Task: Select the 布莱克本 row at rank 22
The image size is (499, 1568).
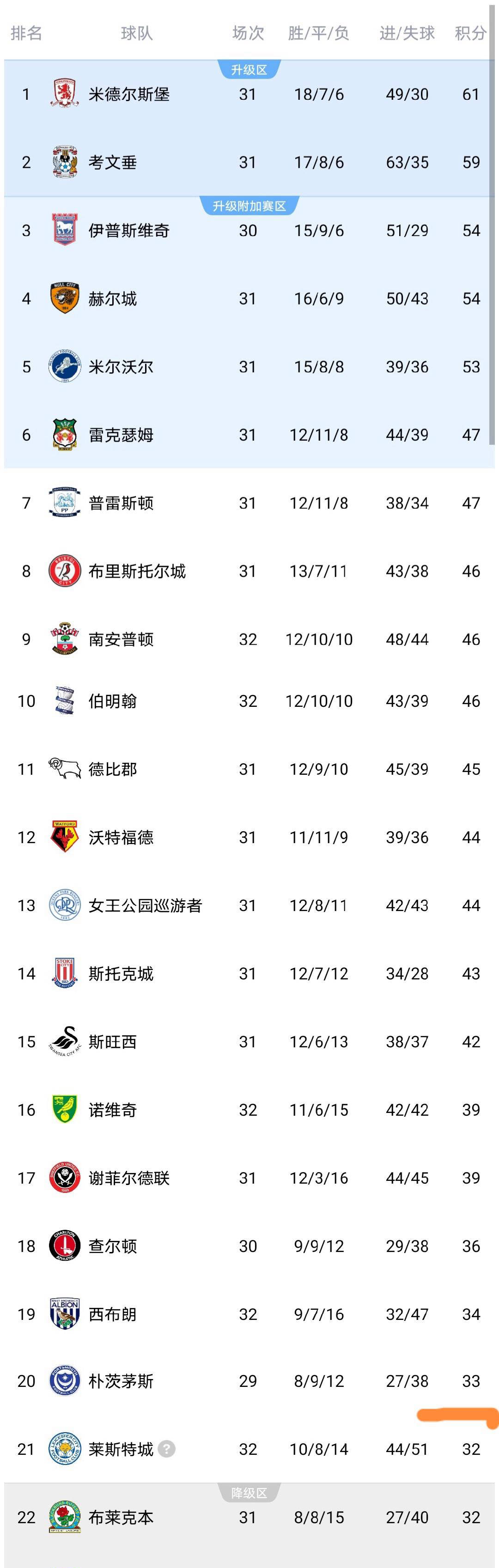Action: click(249, 1518)
